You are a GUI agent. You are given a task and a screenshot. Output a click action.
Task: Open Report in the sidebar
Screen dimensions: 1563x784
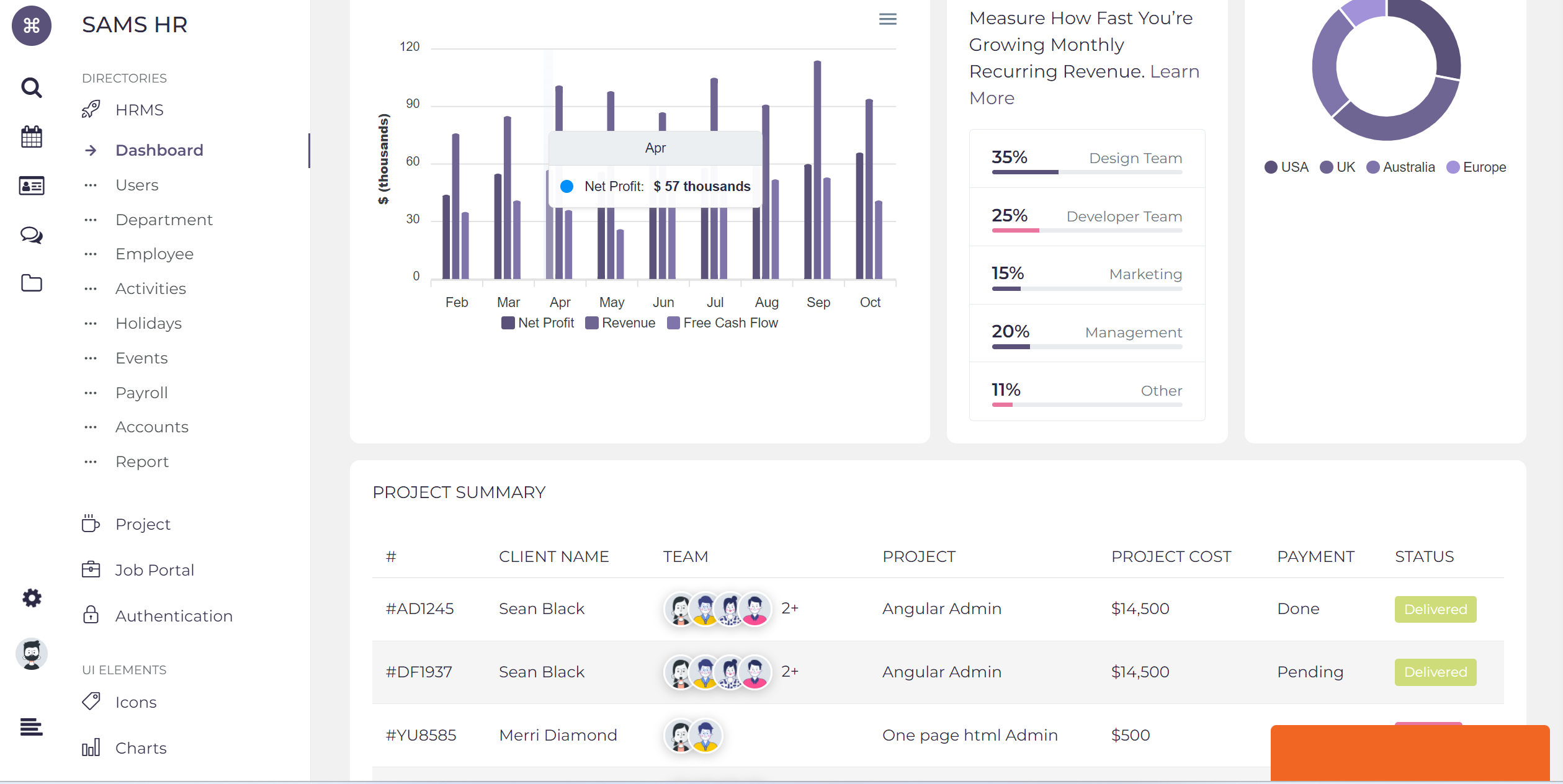pos(142,461)
